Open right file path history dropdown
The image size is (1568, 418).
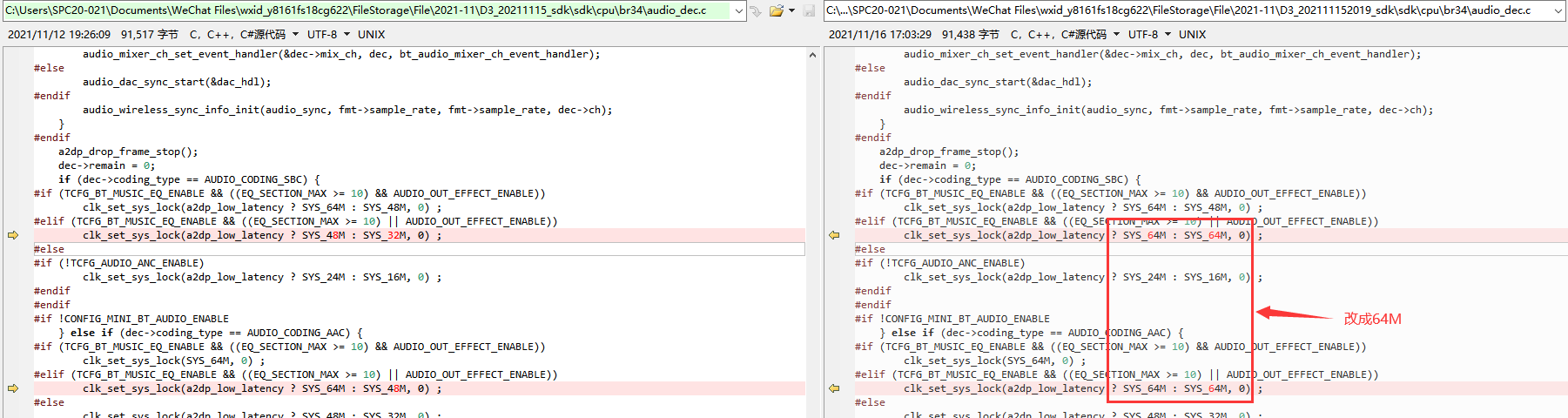pos(1558,11)
